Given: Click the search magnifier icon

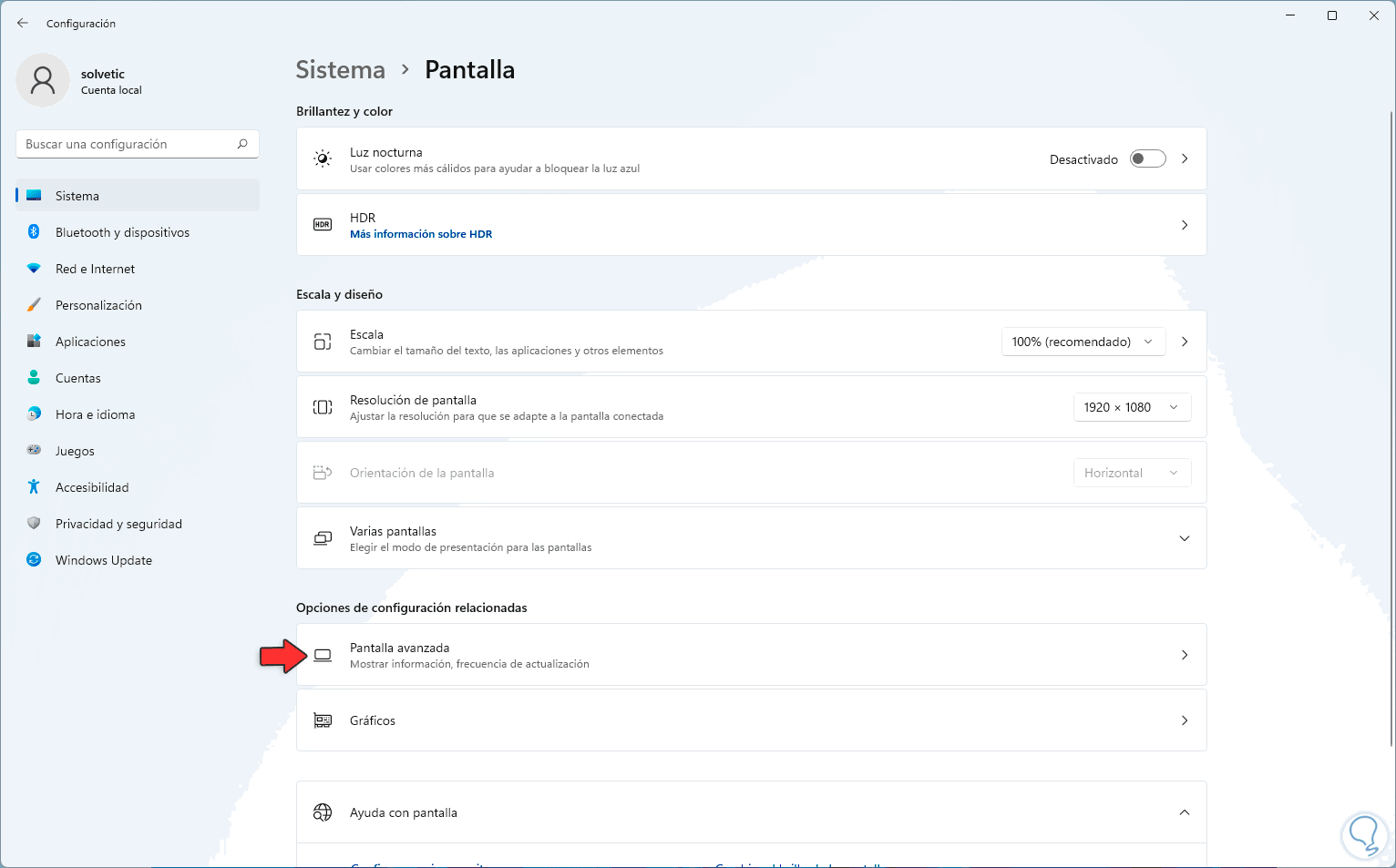Looking at the screenshot, I should click(x=242, y=144).
